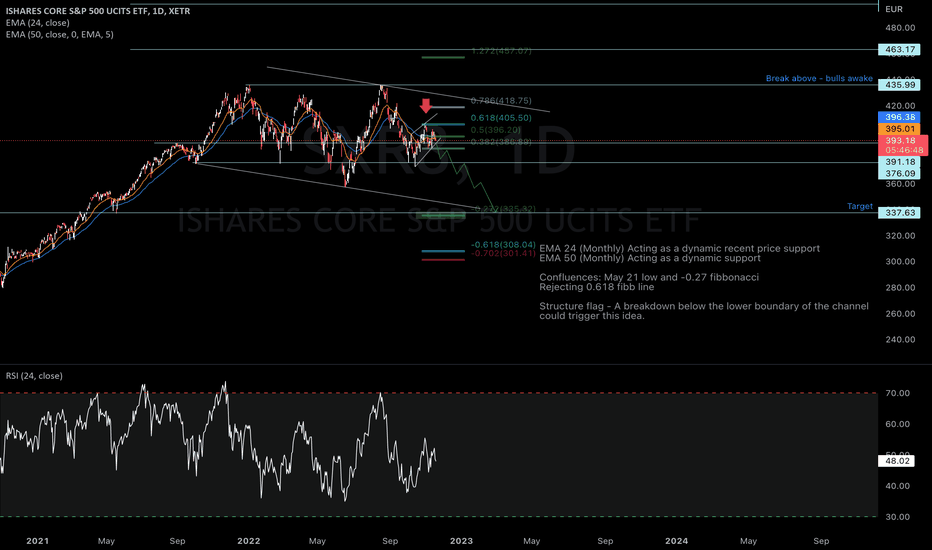Click the blue 396.38 EMA price tag

899,117
